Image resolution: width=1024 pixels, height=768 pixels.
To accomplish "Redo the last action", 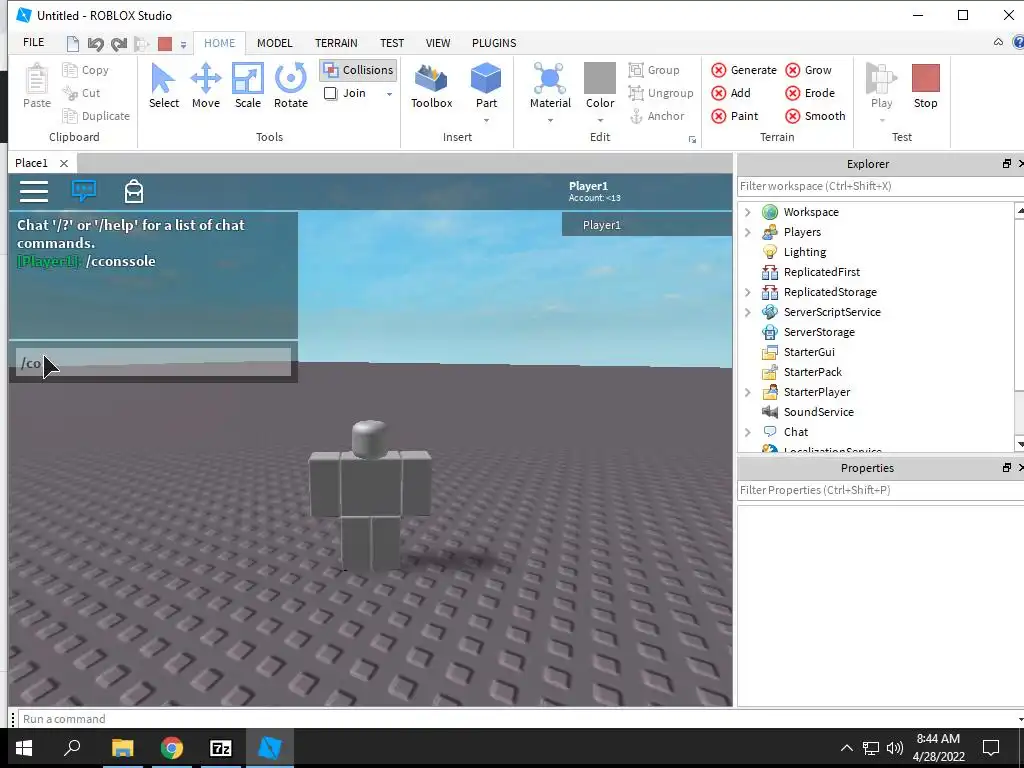I will pos(119,44).
